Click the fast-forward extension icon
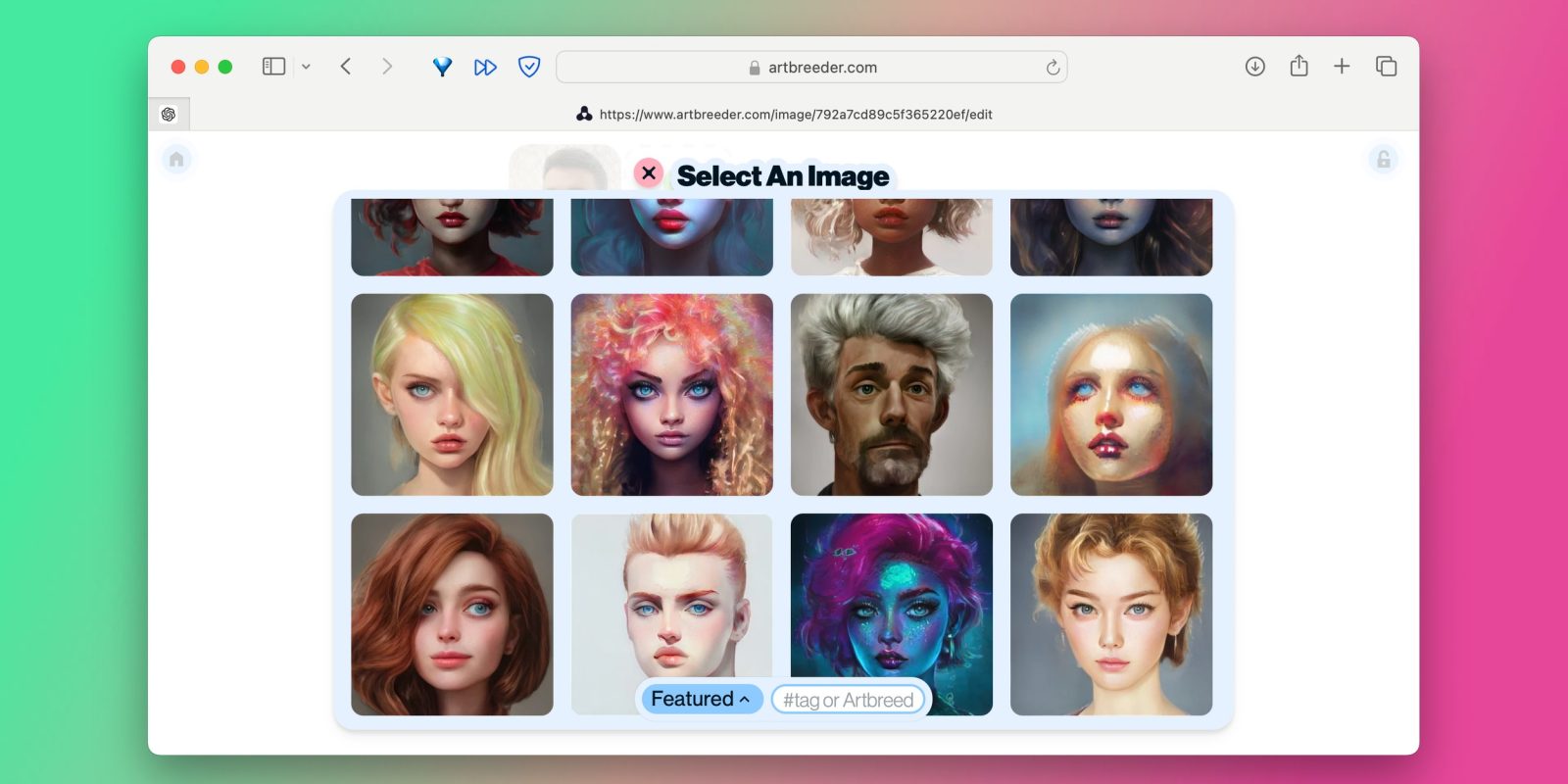Image resolution: width=1568 pixels, height=784 pixels. (485, 67)
